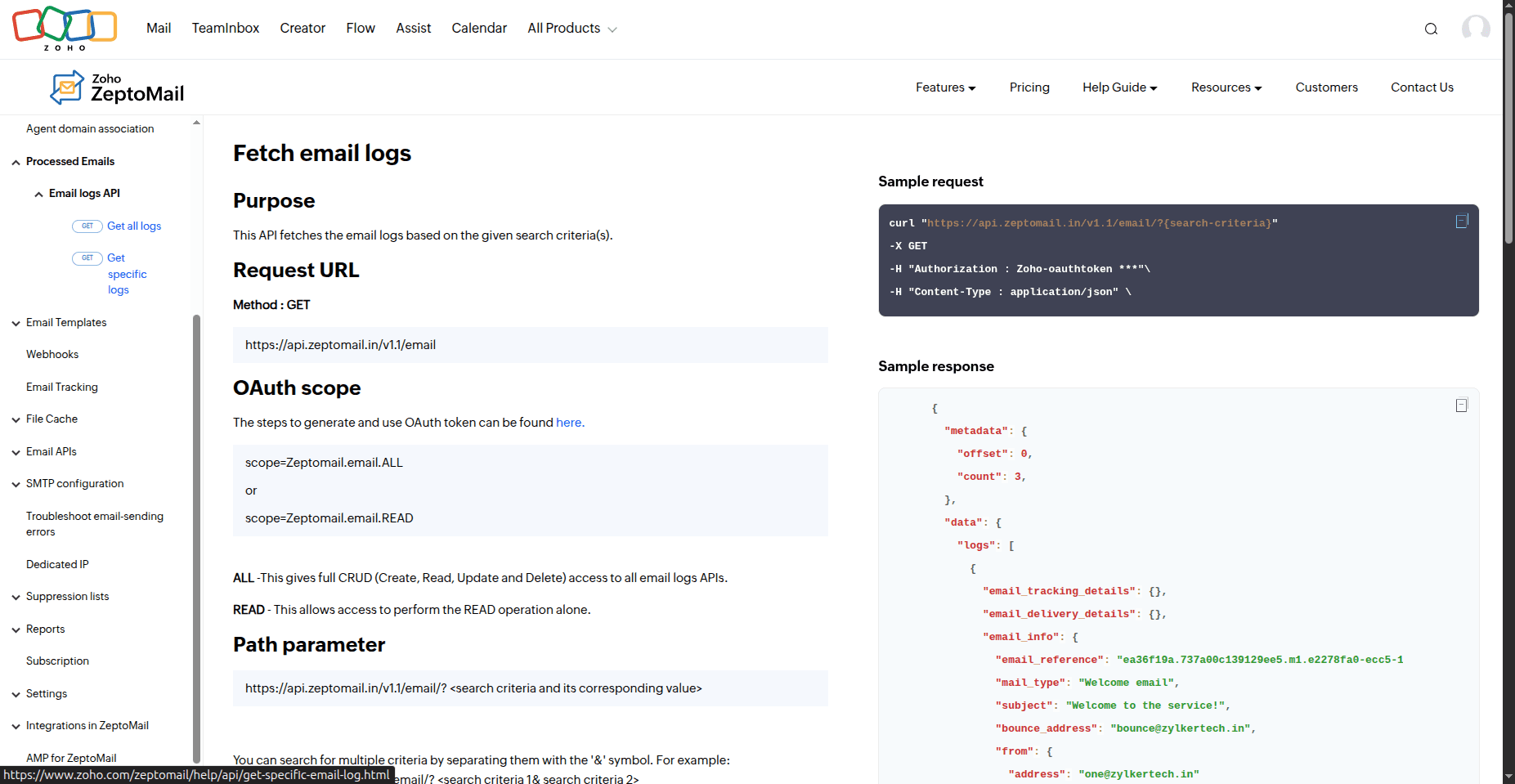1515x784 pixels.
Task: Click the Zoho logo in top bar
Action: click(x=65, y=28)
